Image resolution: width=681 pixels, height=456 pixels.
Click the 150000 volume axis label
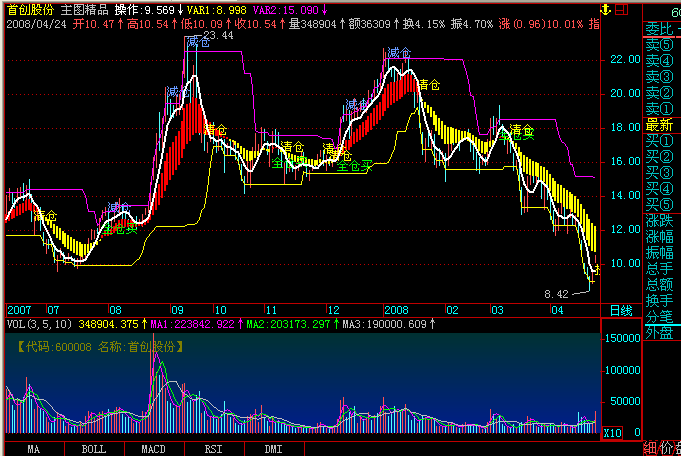click(x=623, y=338)
